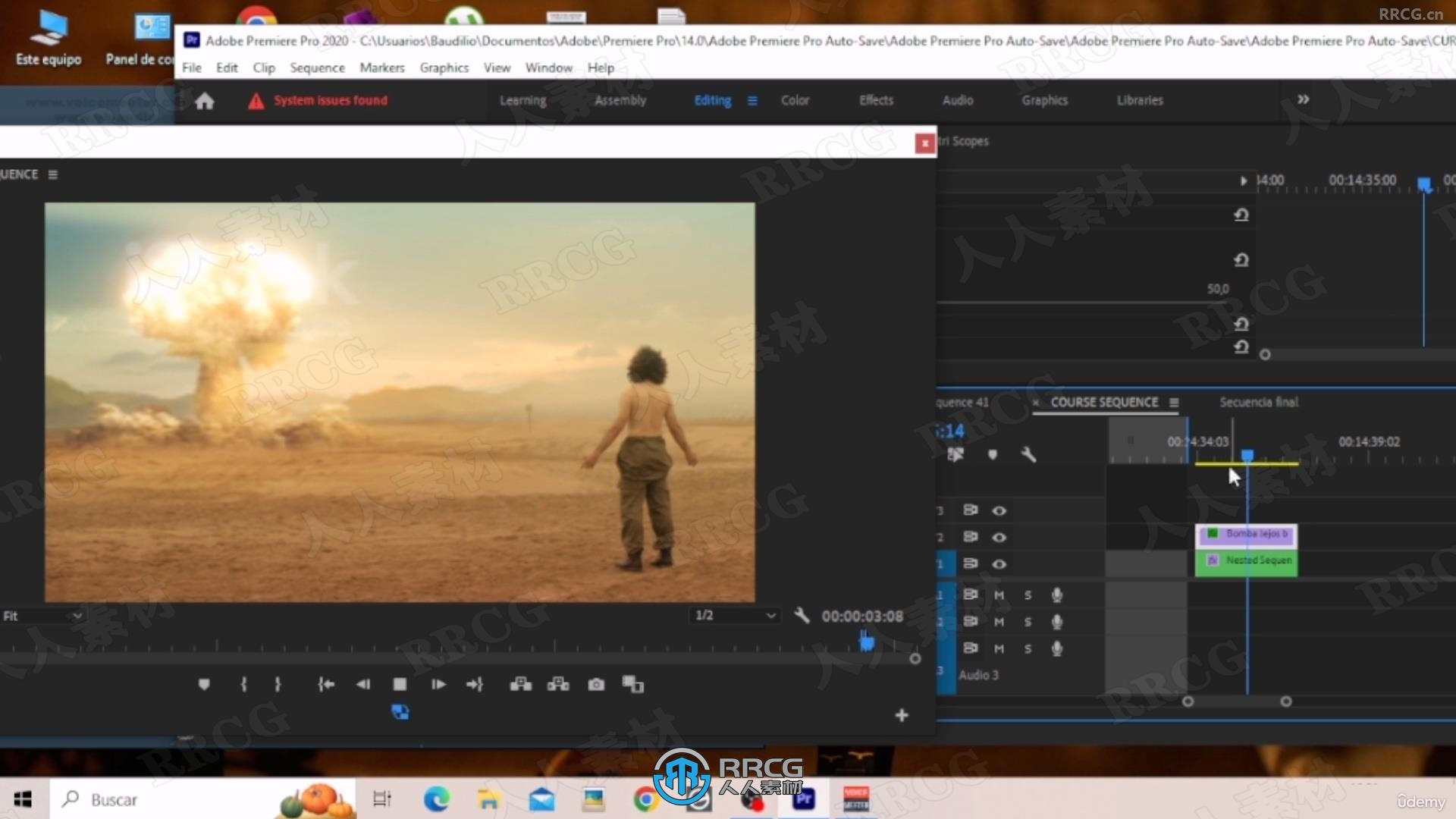Mute audio track 2 with M

999,622
